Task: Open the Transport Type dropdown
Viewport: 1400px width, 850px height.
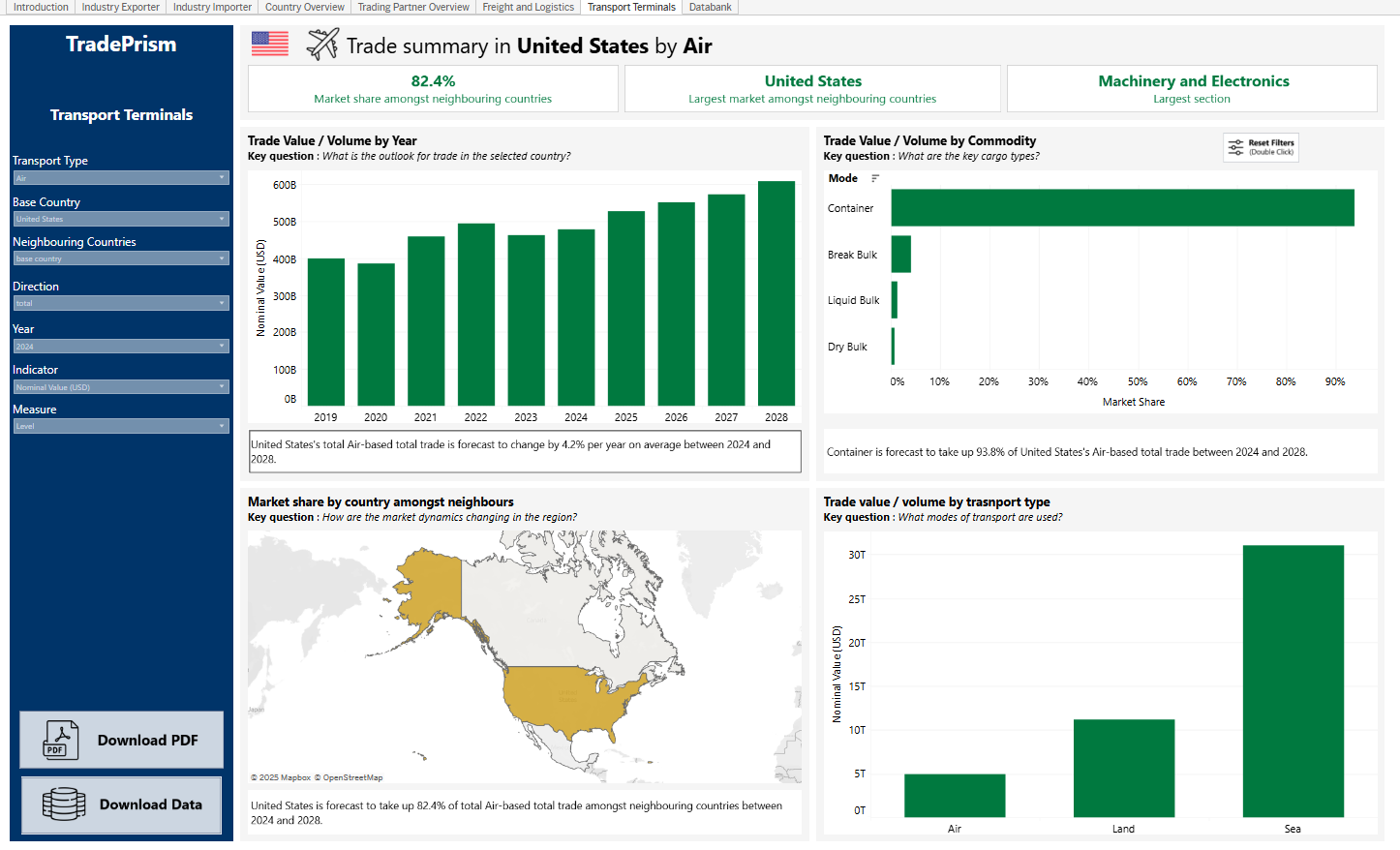Action: tap(121, 178)
